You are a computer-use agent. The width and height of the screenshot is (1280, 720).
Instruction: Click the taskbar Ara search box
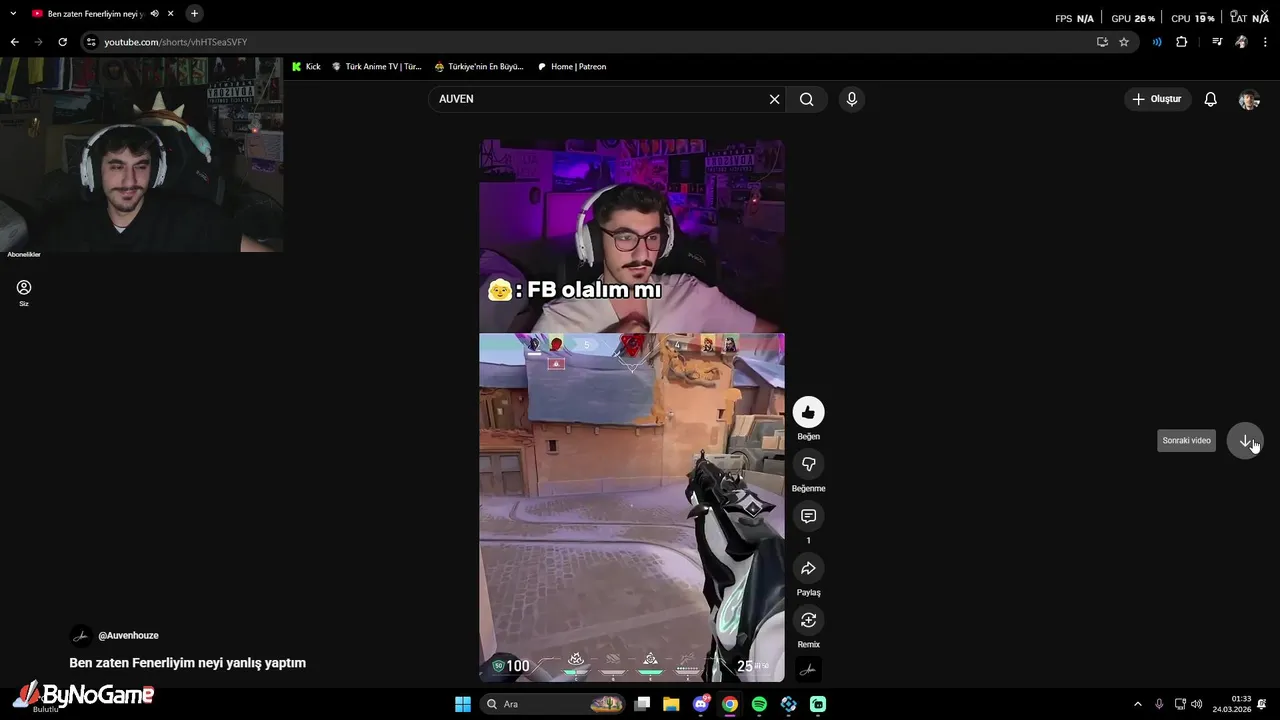coord(553,704)
